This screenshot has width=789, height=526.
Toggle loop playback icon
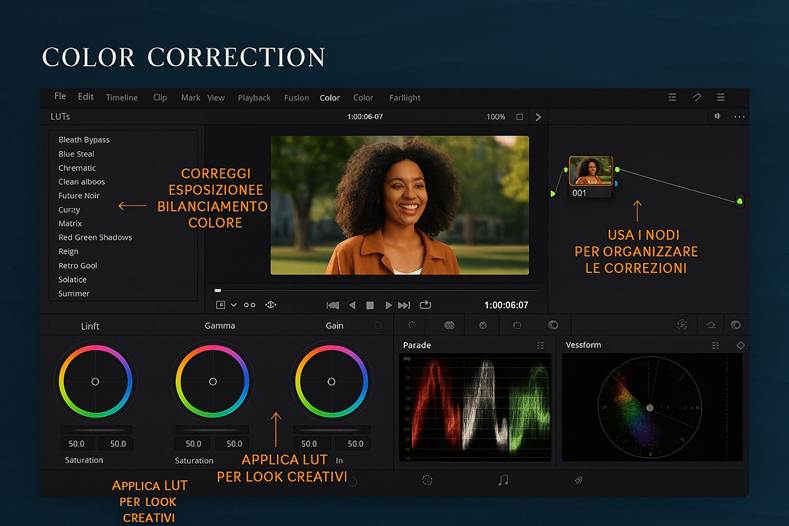coord(425,305)
